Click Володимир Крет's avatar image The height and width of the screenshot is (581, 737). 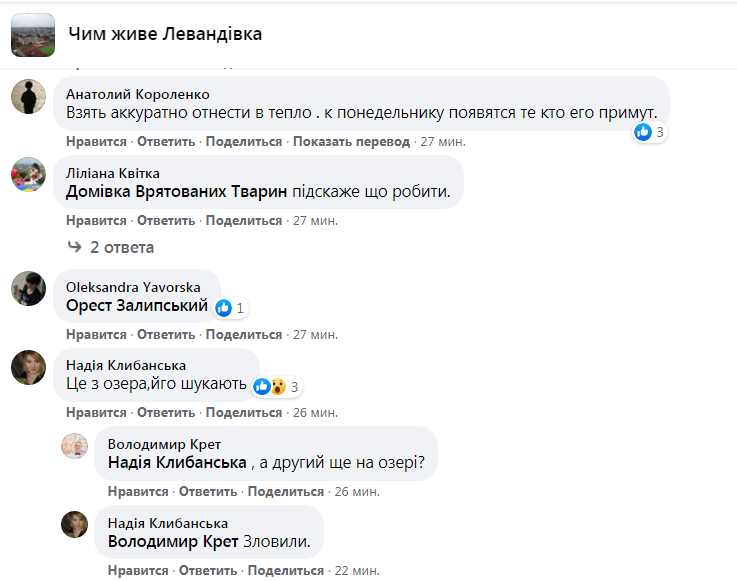75,446
